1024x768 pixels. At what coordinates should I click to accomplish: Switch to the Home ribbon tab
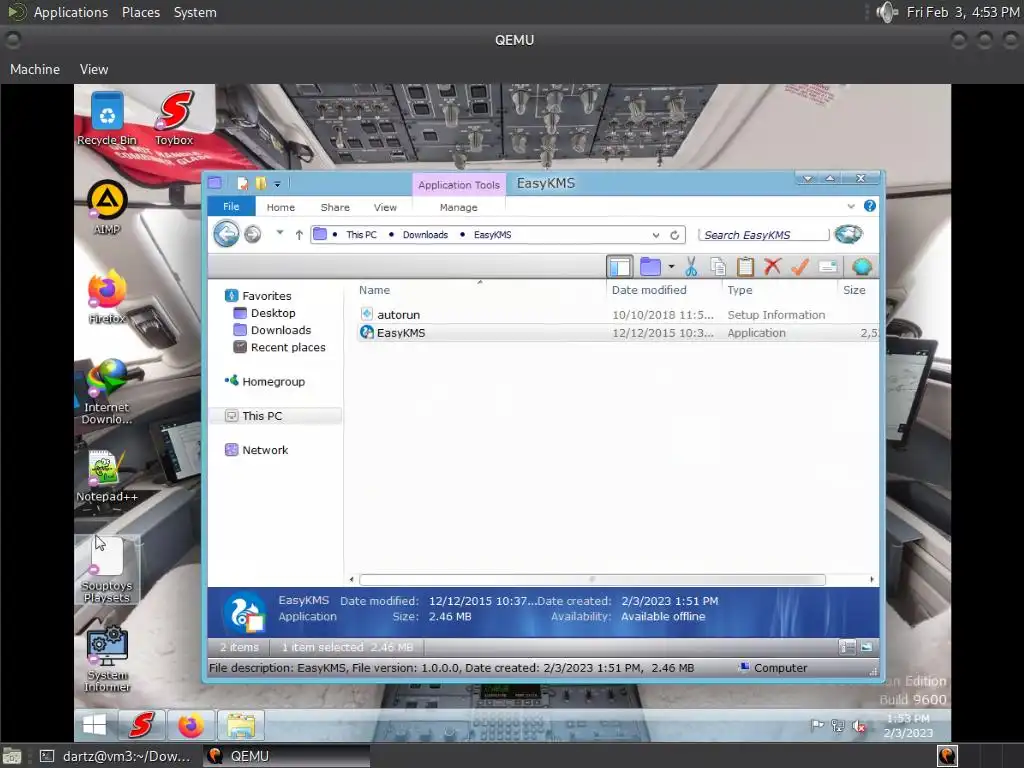[x=281, y=207]
